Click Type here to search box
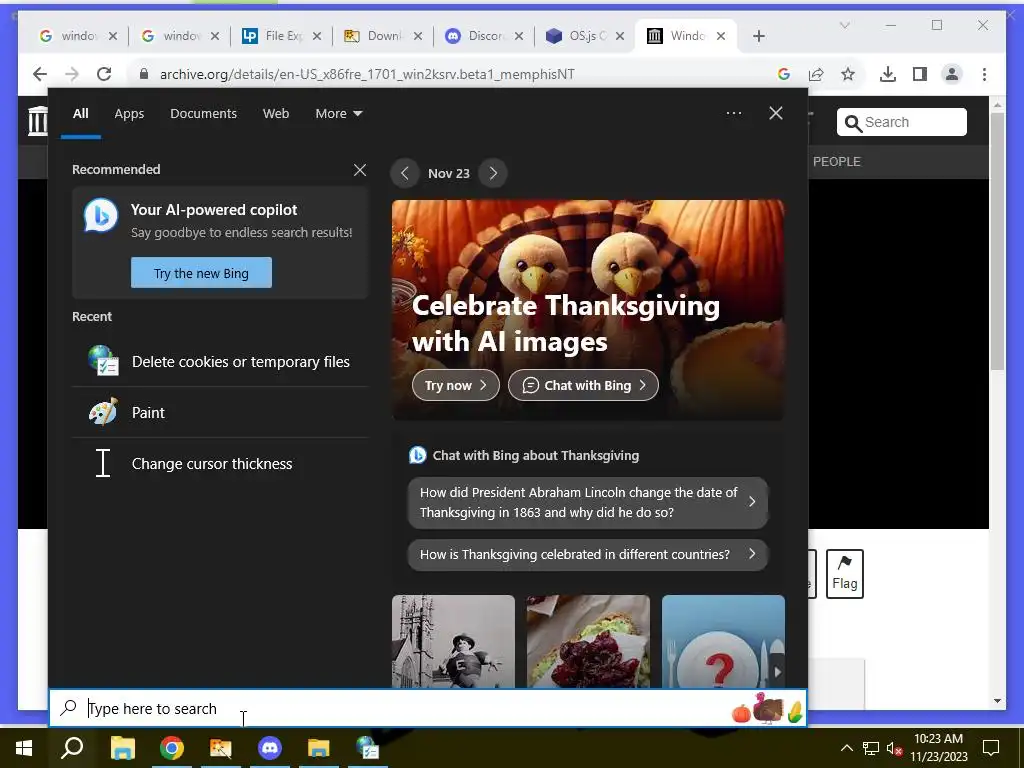 point(428,709)
